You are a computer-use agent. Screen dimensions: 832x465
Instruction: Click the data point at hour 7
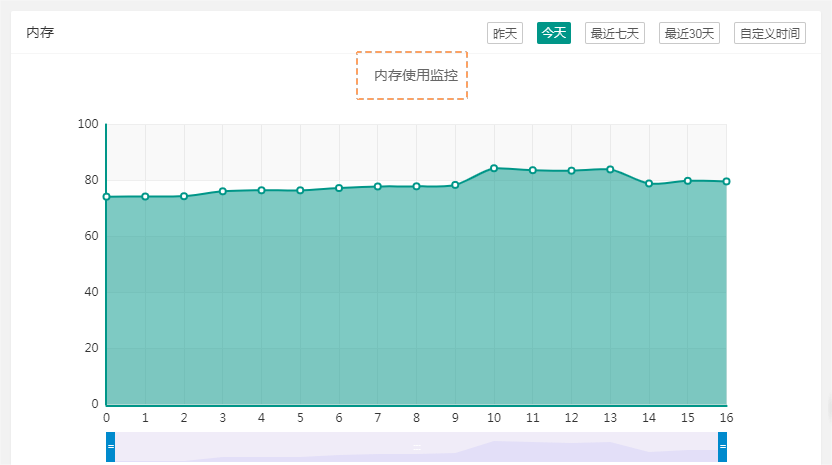tap(378, 186)
